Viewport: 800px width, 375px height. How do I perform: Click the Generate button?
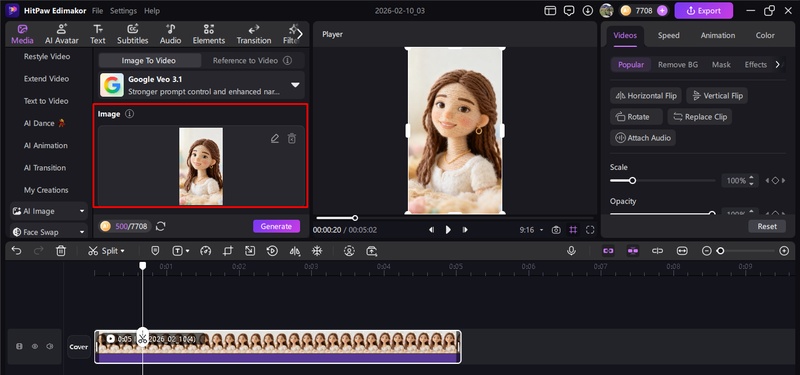[x=277, y=226]
